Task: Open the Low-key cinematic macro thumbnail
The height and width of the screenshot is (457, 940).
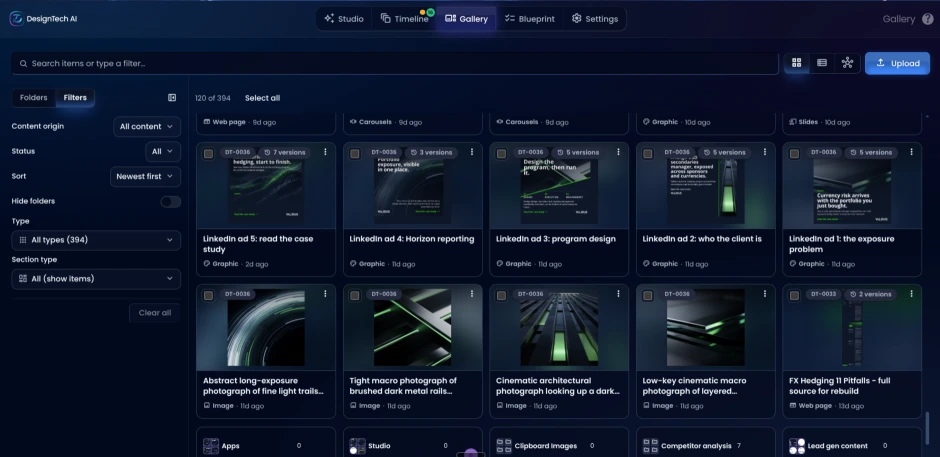Action: point(706,327)
